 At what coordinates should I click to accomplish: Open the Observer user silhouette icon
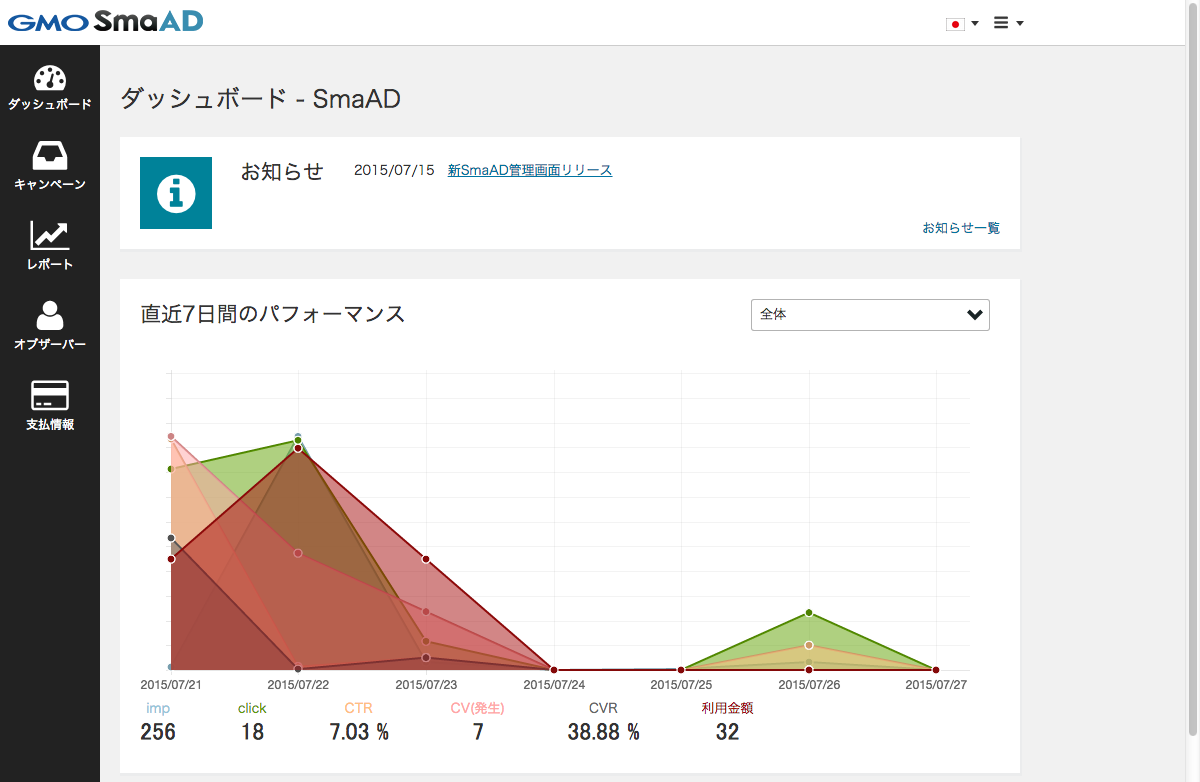(50, 316)
